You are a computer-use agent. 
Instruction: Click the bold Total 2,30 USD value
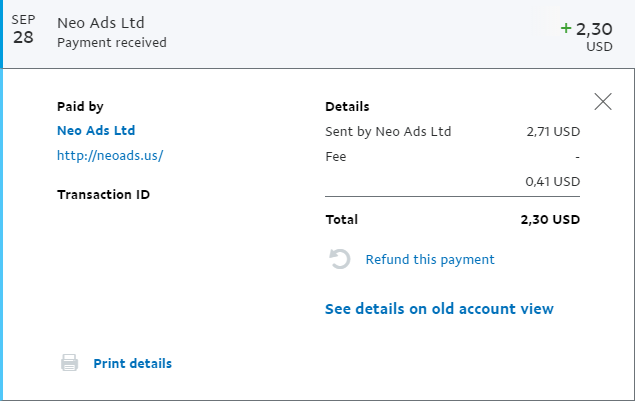550,219
